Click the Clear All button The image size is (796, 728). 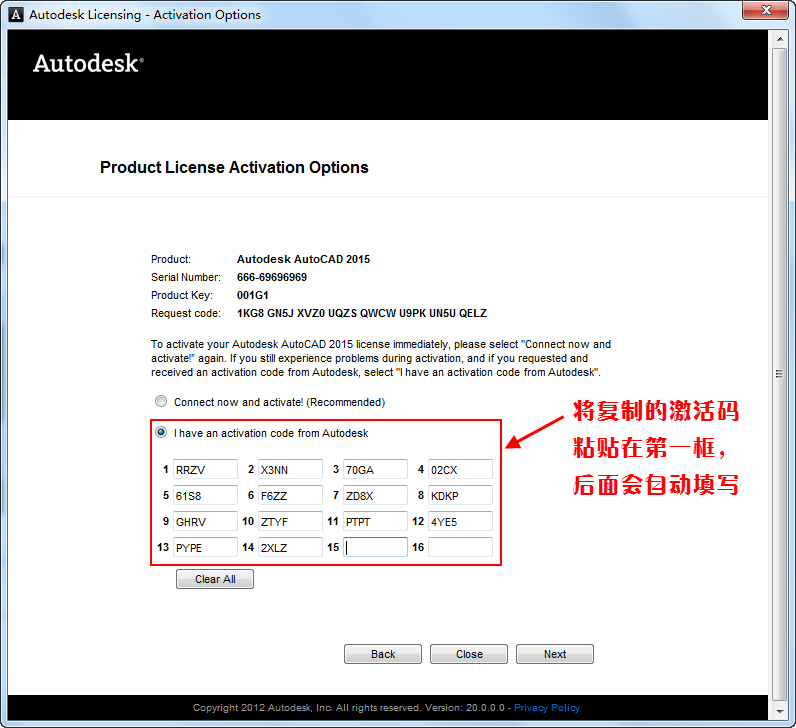tap(215, 579)
